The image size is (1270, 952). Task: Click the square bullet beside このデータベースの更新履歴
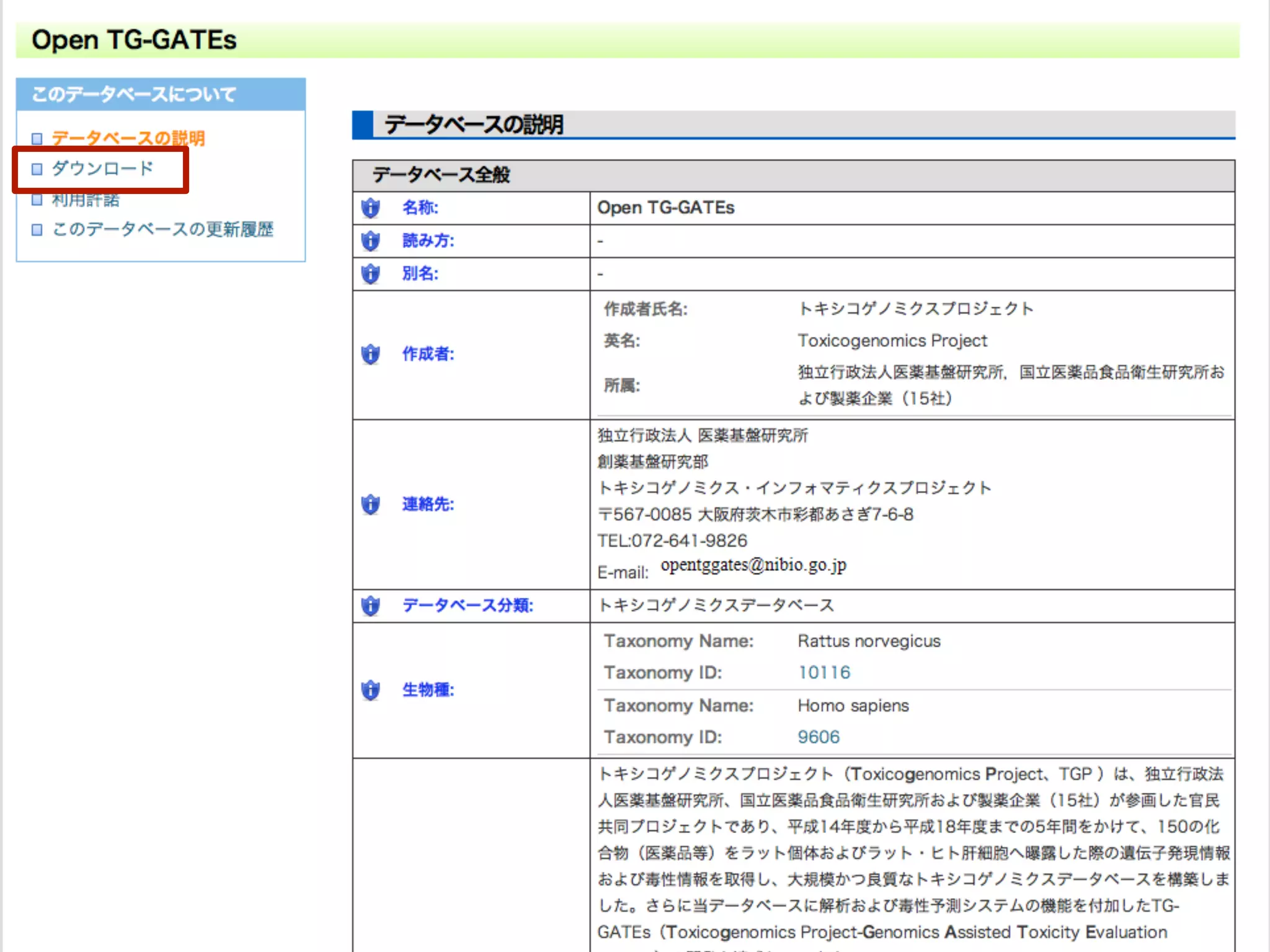(x=37, y=230)
